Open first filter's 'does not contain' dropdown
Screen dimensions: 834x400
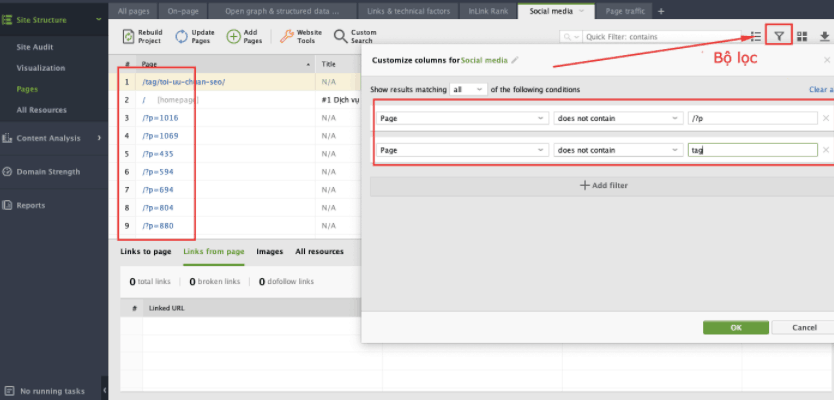(618, 118)
